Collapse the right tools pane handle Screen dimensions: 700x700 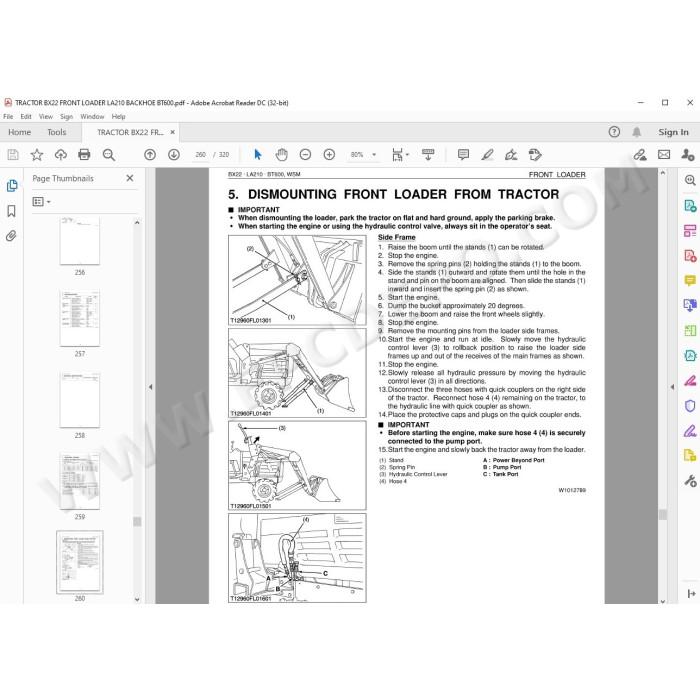click(x=672, y=387)
